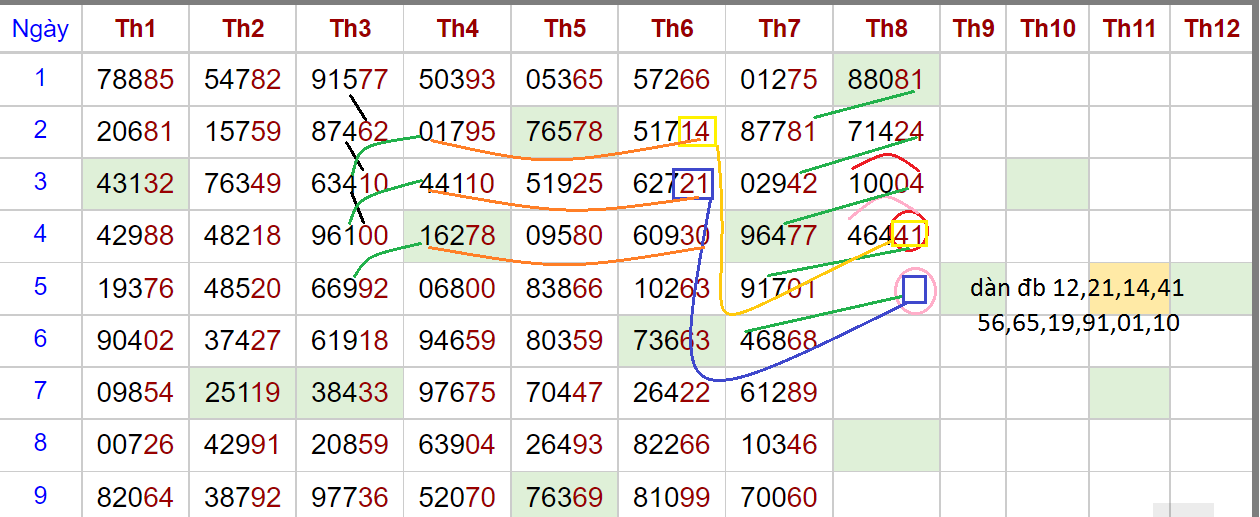This screenshot has height=517, width=1260.
Task: Click cell value 42988
Action: (x=135, y=236)
